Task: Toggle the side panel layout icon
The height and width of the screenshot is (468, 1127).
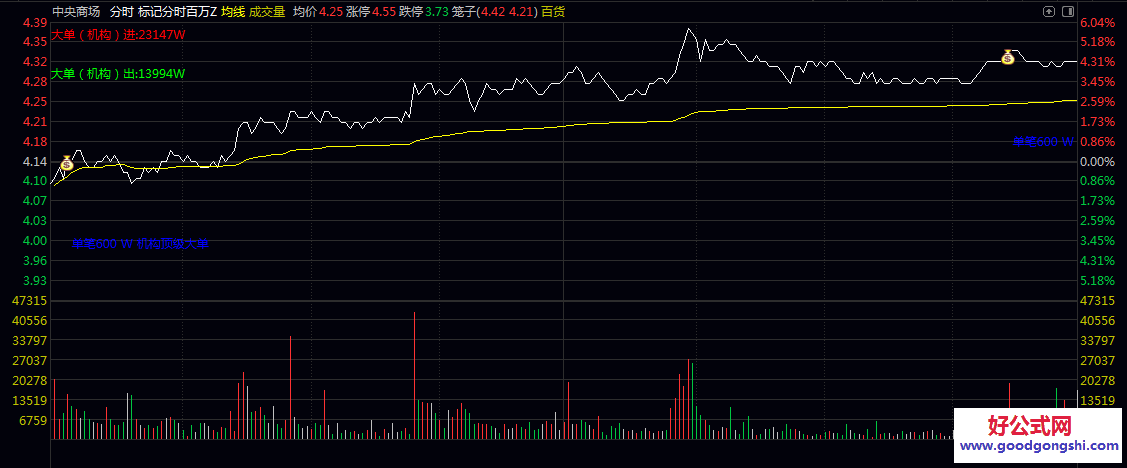Action: [x=1068, y=12]
